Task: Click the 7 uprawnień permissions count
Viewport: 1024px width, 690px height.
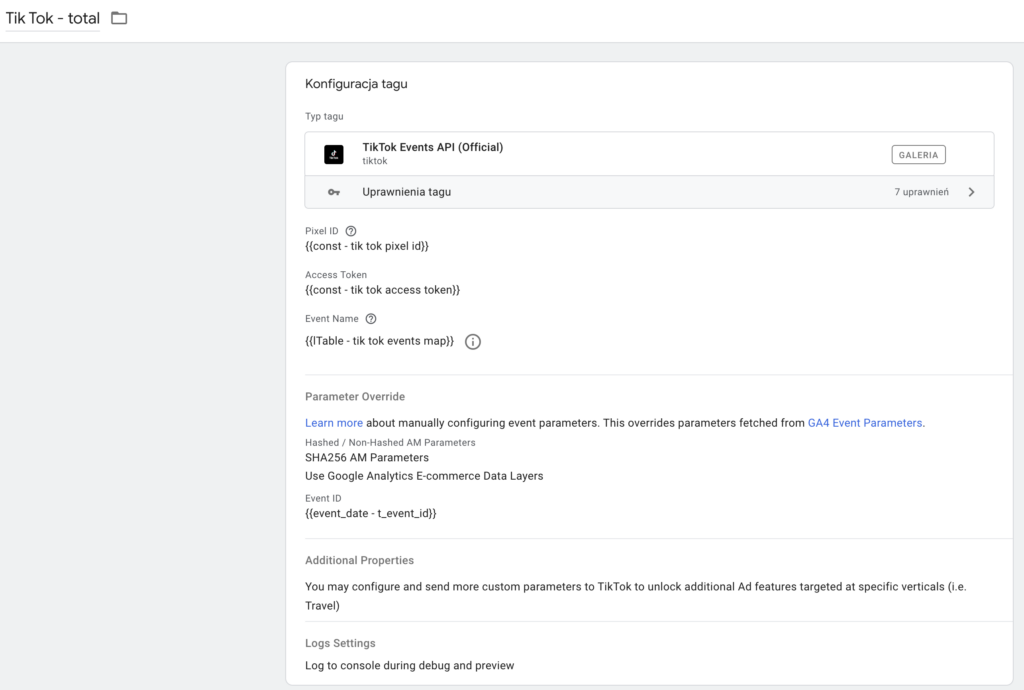Action: point(921,192)
